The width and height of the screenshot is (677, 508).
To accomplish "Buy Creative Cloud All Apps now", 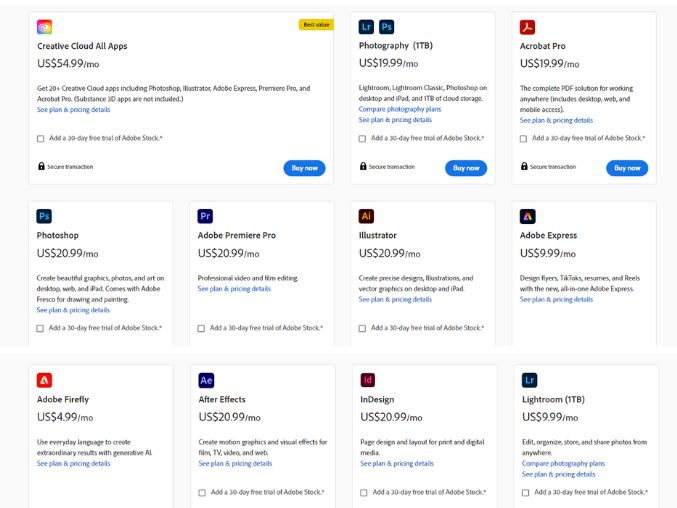I will [304, 168].
